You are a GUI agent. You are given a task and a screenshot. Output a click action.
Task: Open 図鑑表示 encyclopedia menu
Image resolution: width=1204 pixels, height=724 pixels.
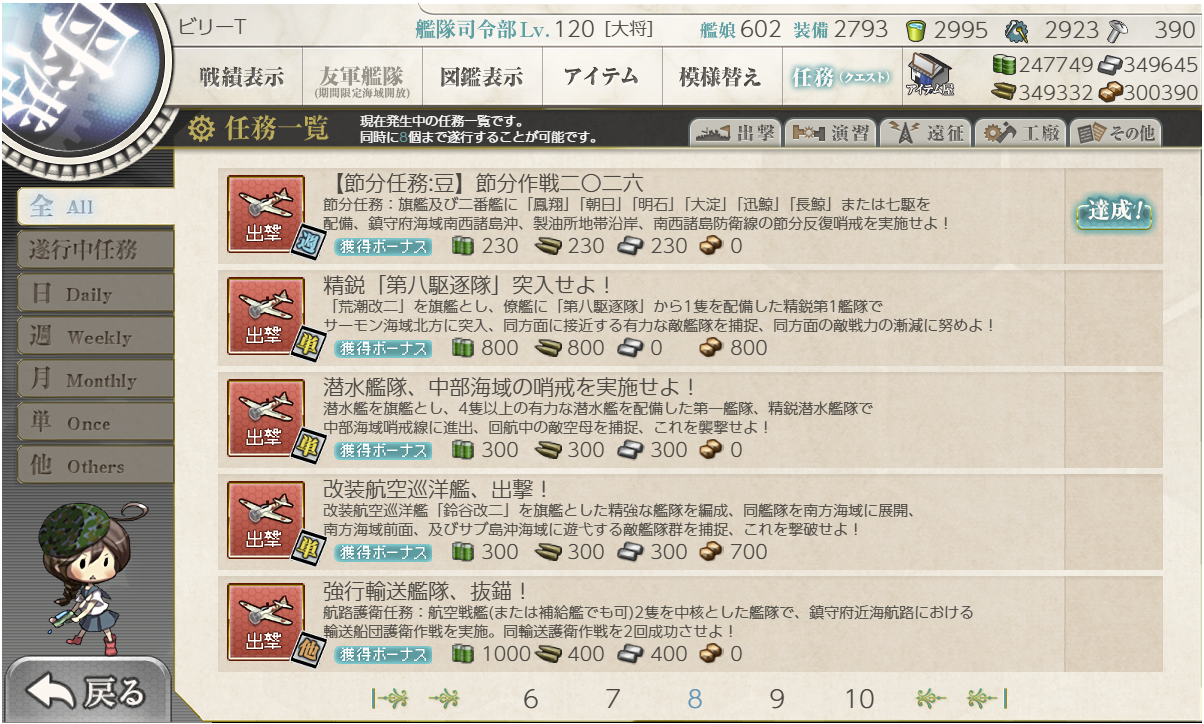[x=481, y=77]
